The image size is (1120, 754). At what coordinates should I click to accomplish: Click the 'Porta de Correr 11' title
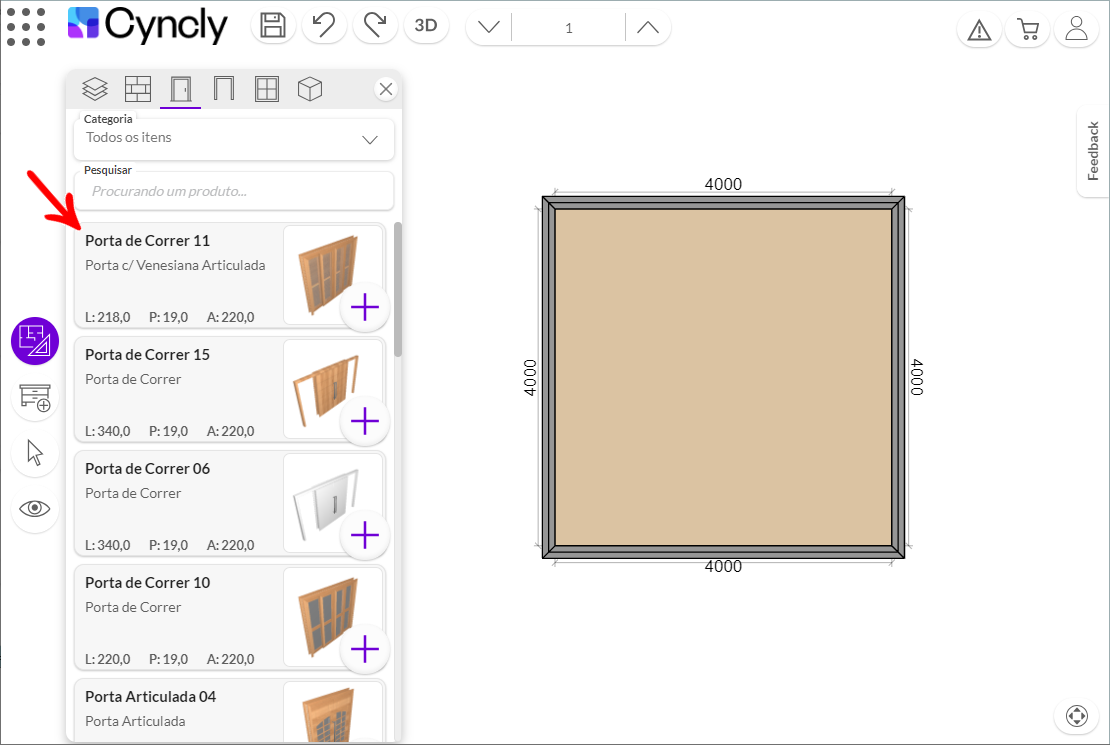[148, 241]
